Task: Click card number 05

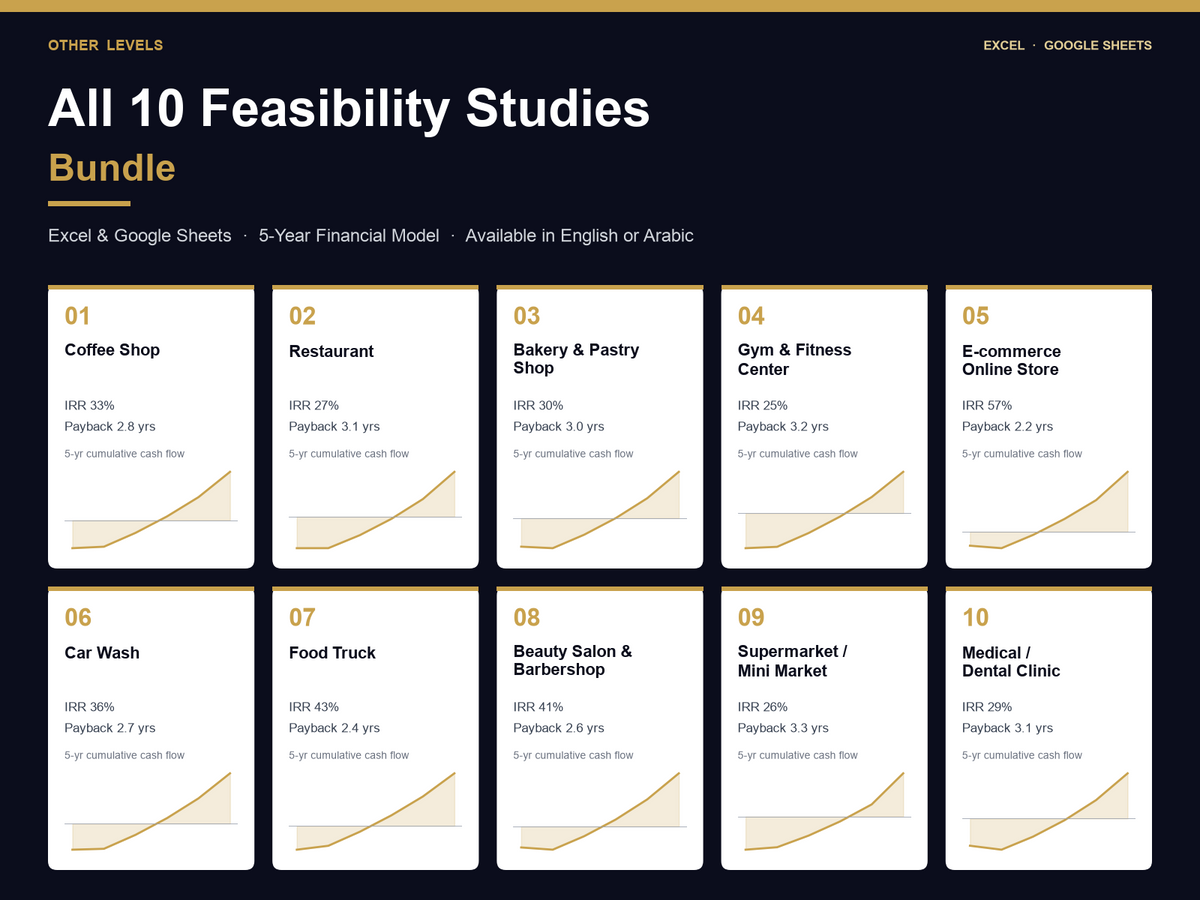Action: [976, 316]
